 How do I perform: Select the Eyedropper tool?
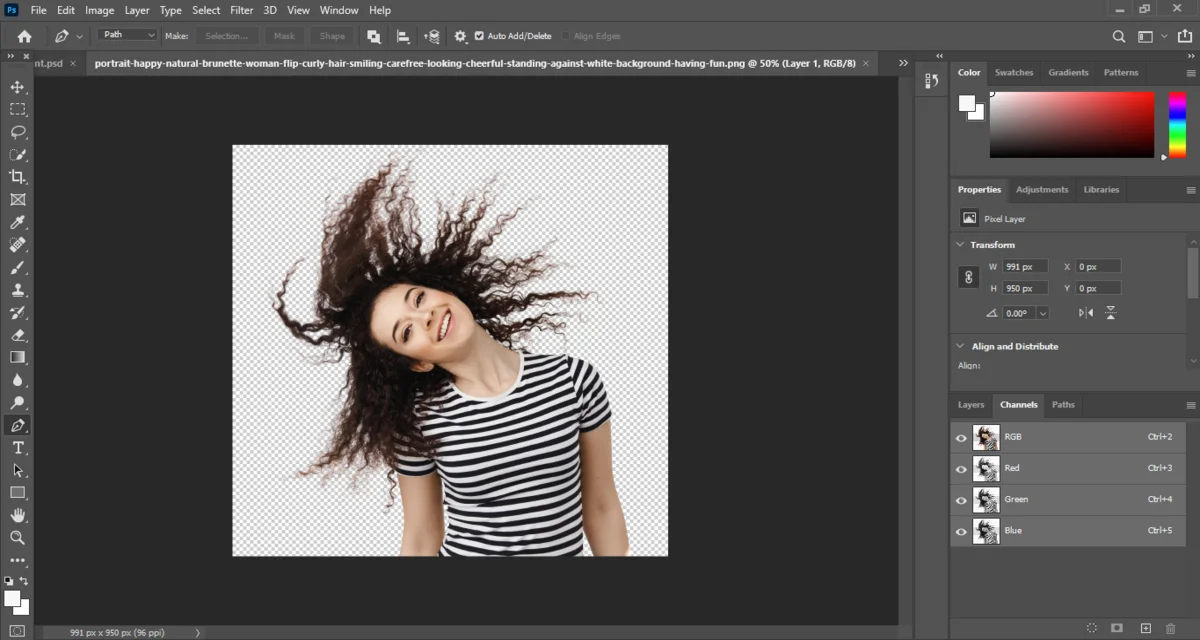pos(17,223)
